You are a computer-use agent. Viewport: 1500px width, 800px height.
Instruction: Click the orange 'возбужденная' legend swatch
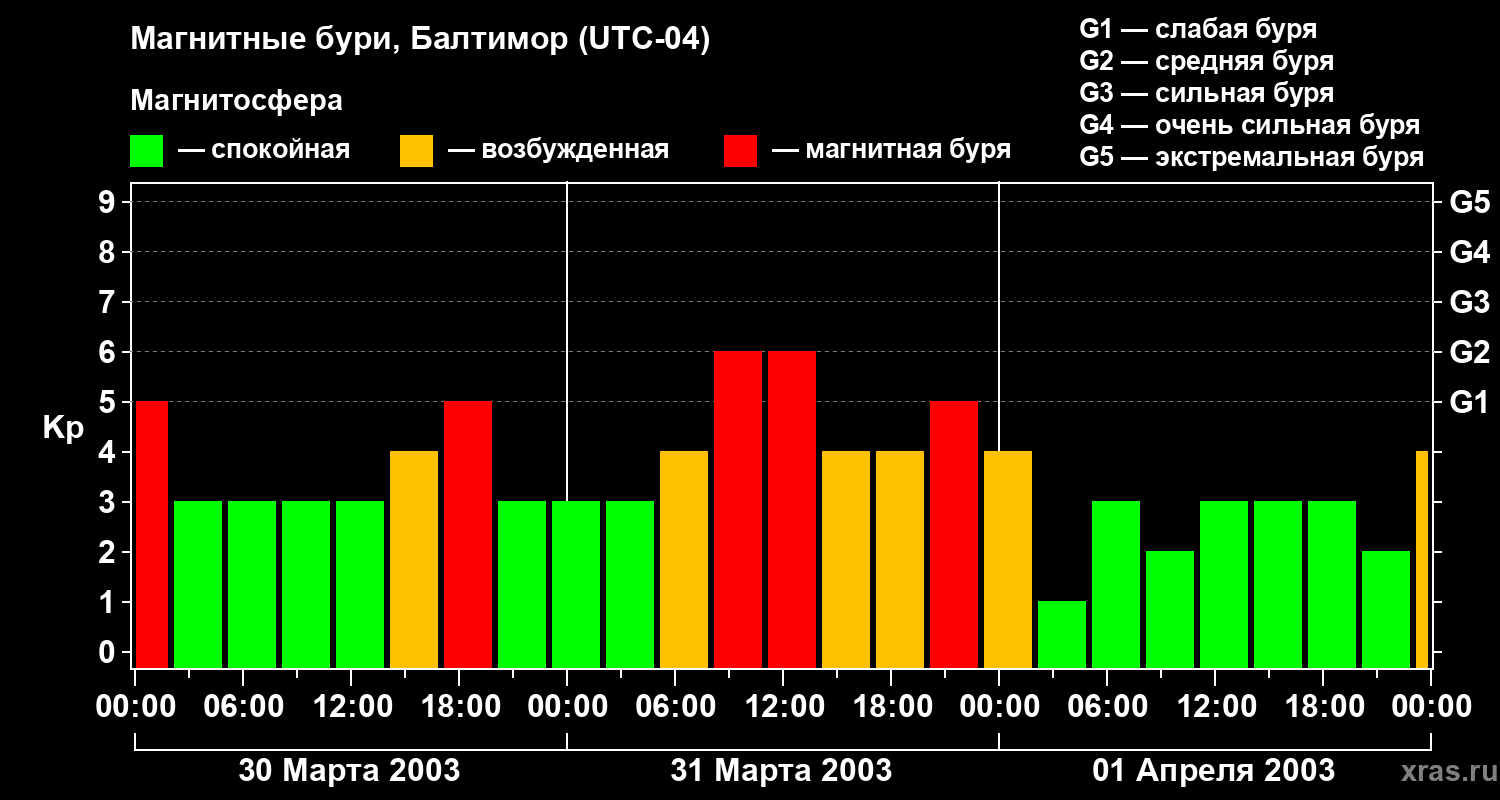point(416,151)
